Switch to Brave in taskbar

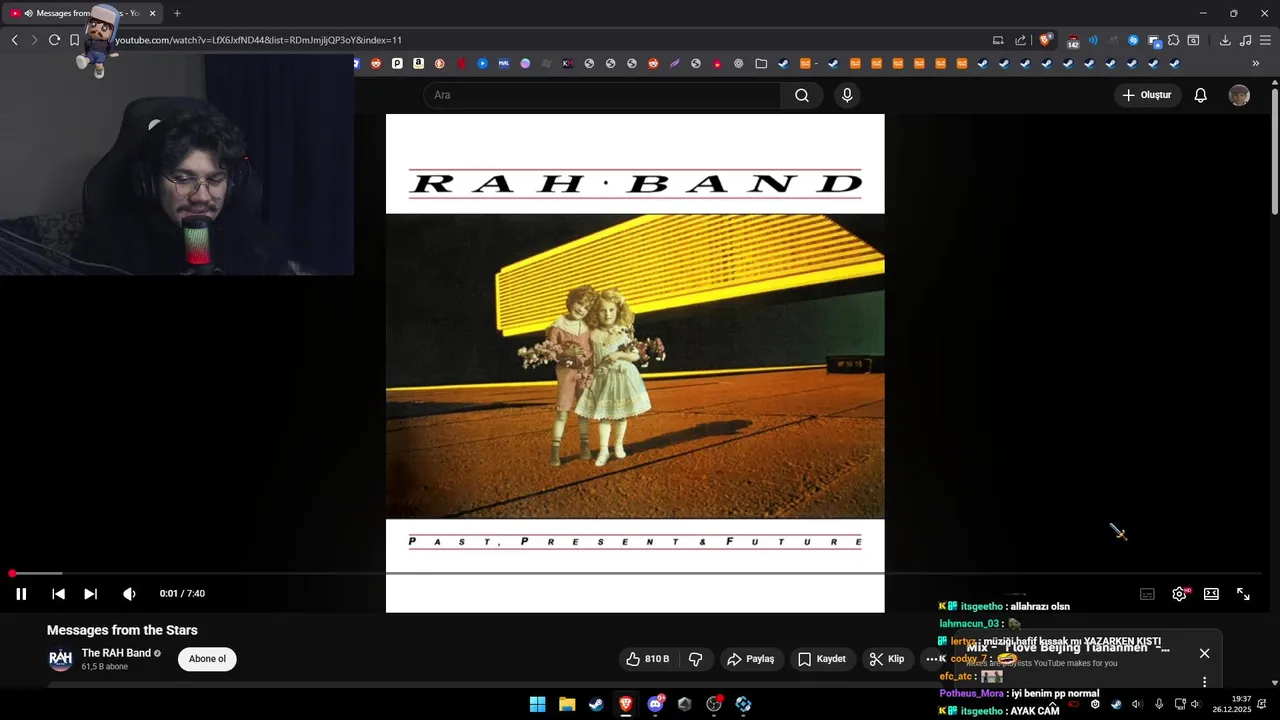coord(626,704)
